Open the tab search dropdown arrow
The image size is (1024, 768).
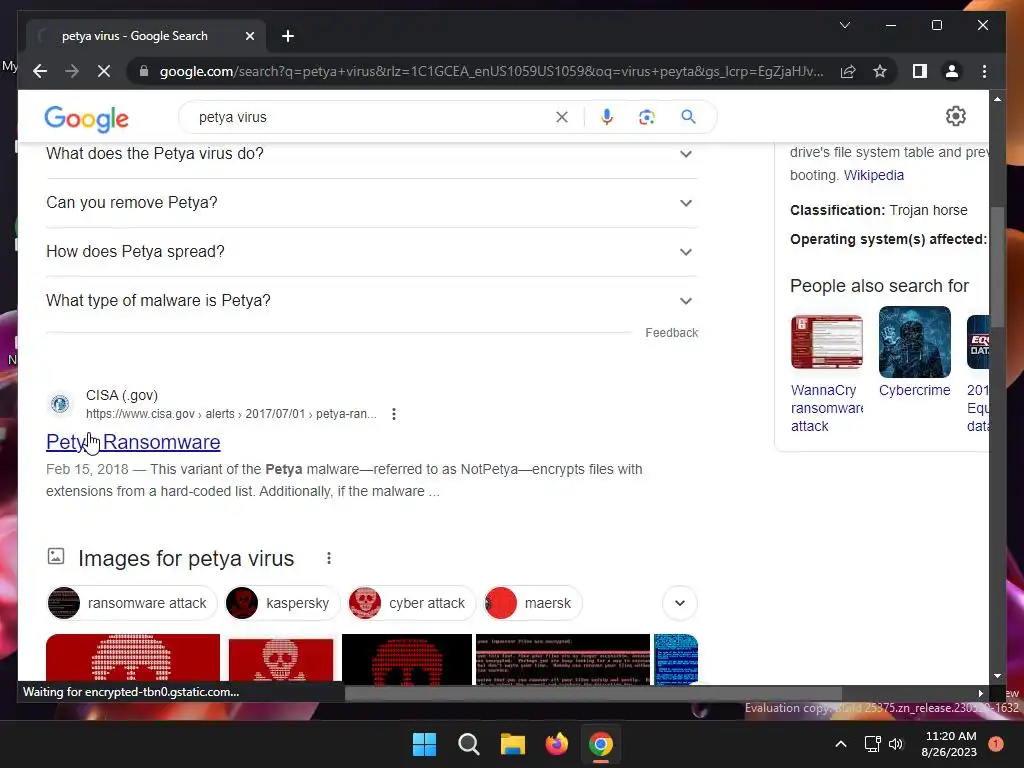[844, 25]
